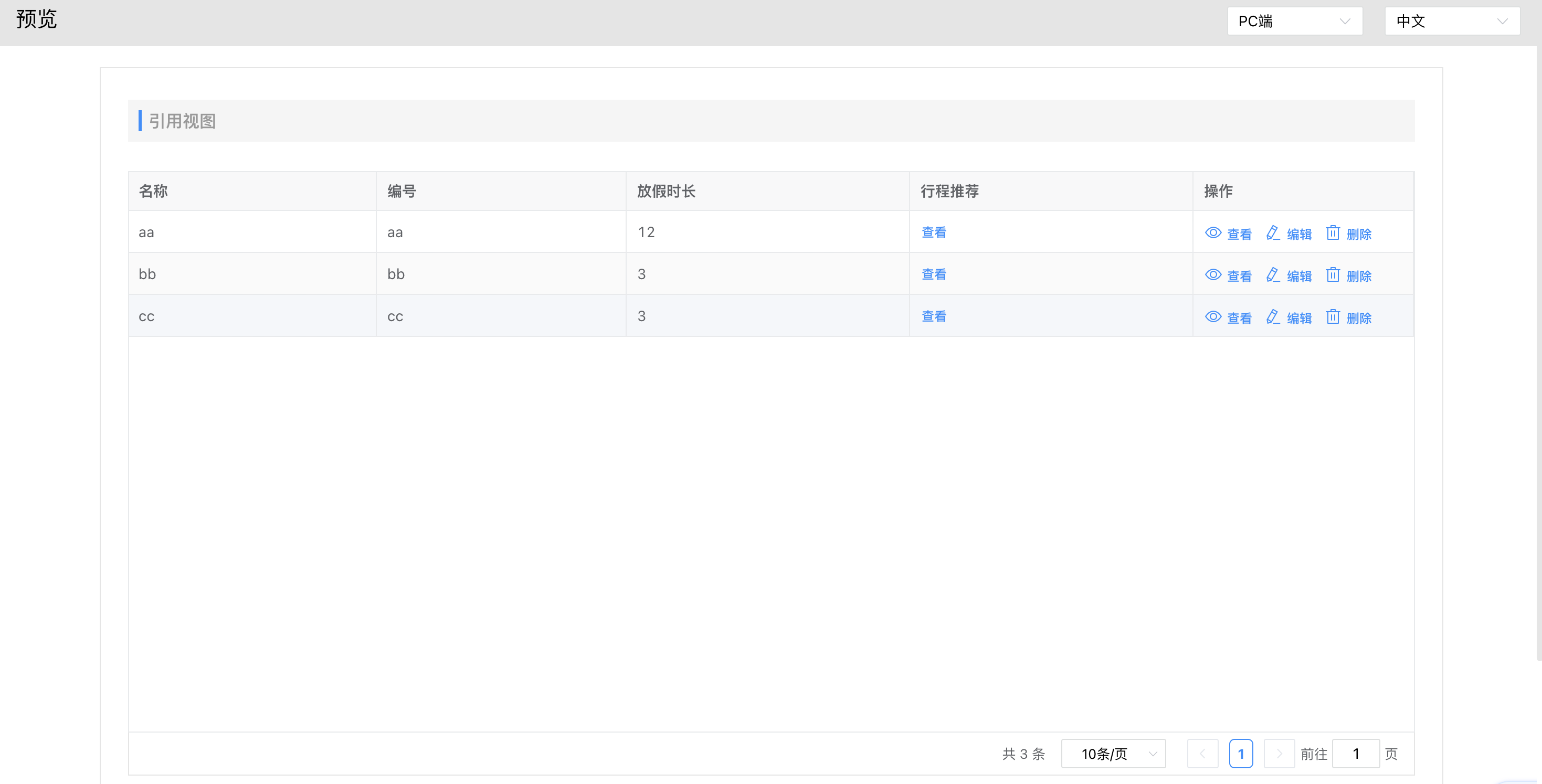Open the 中文 language dropdown
Screen dimensions: 1542x784
pos(1452,22)
